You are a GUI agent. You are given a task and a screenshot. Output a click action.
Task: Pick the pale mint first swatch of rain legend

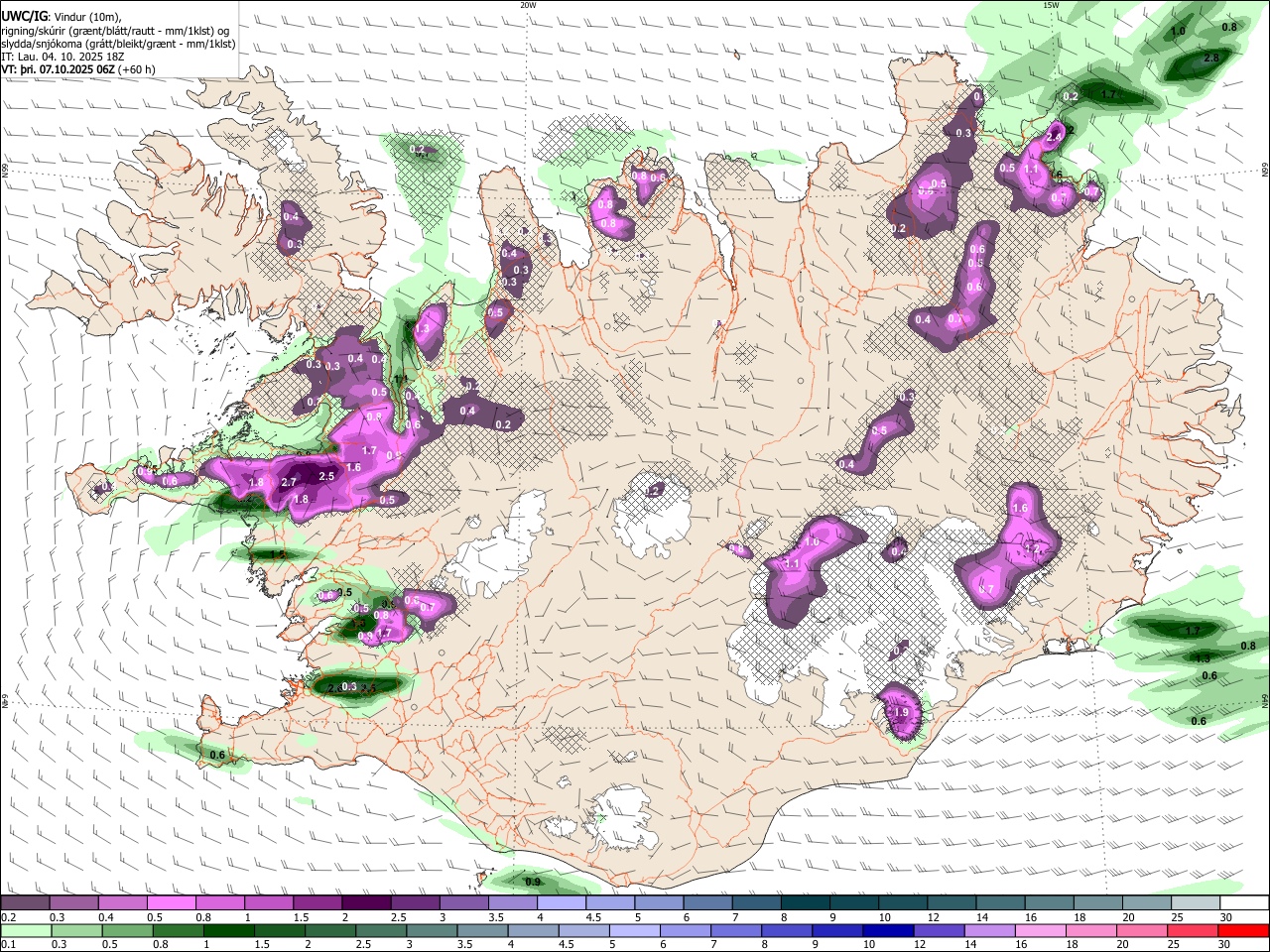(25, 931)
